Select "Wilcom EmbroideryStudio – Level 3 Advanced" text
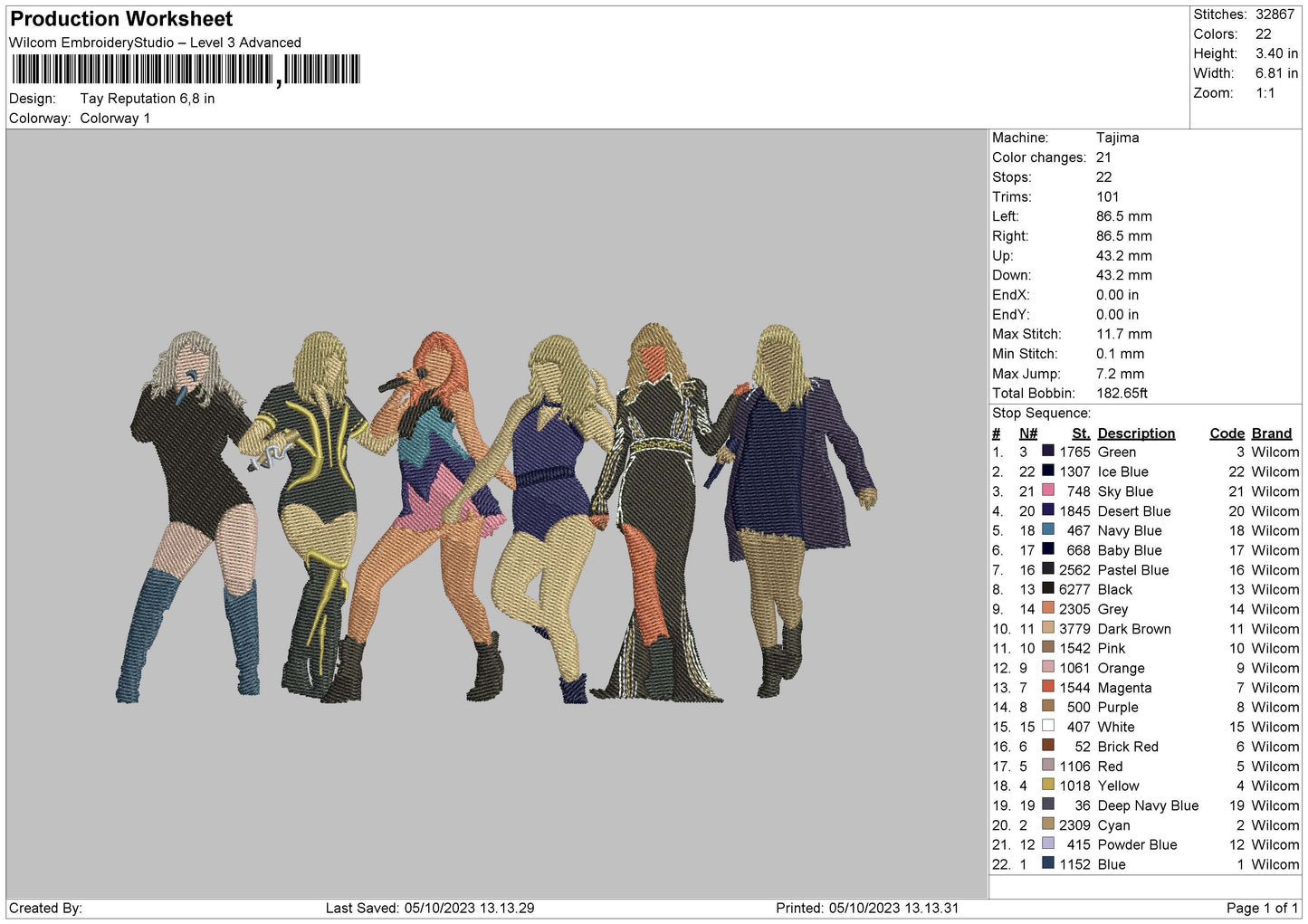Image resolution: width=1308 pixels, height=924 pixels. coord(155,43)
